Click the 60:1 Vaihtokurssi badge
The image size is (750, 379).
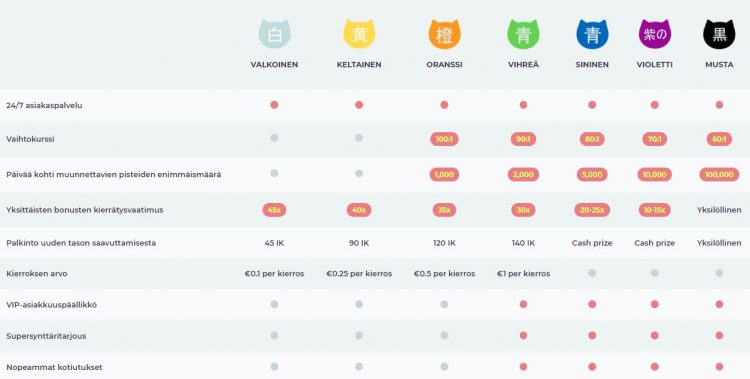pos(719,139)
